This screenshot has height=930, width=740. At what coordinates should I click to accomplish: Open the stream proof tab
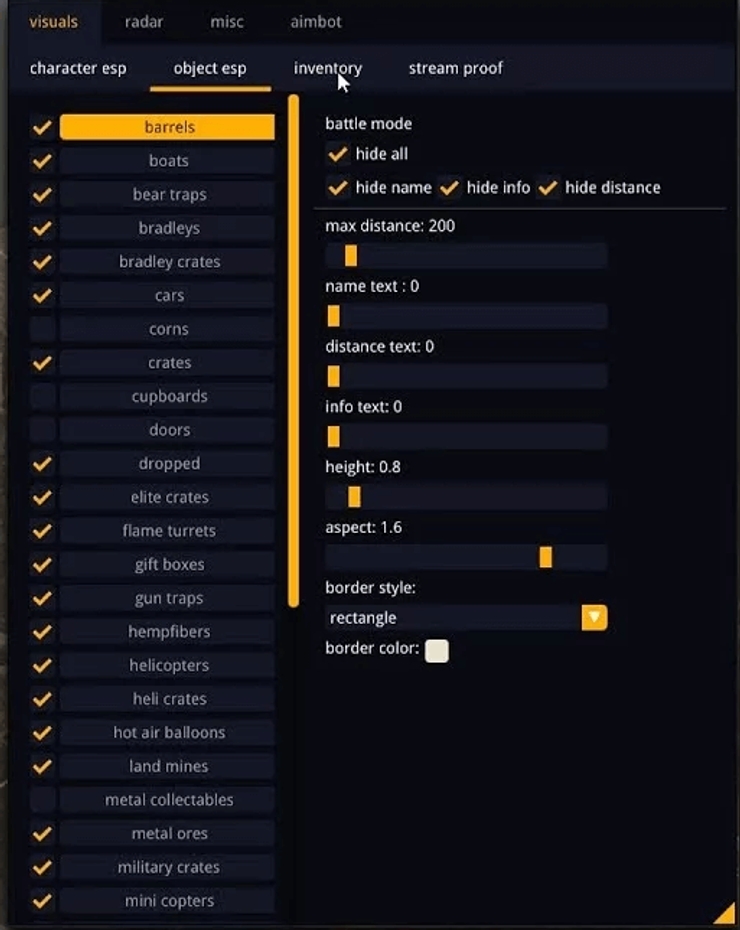point(455,68)
